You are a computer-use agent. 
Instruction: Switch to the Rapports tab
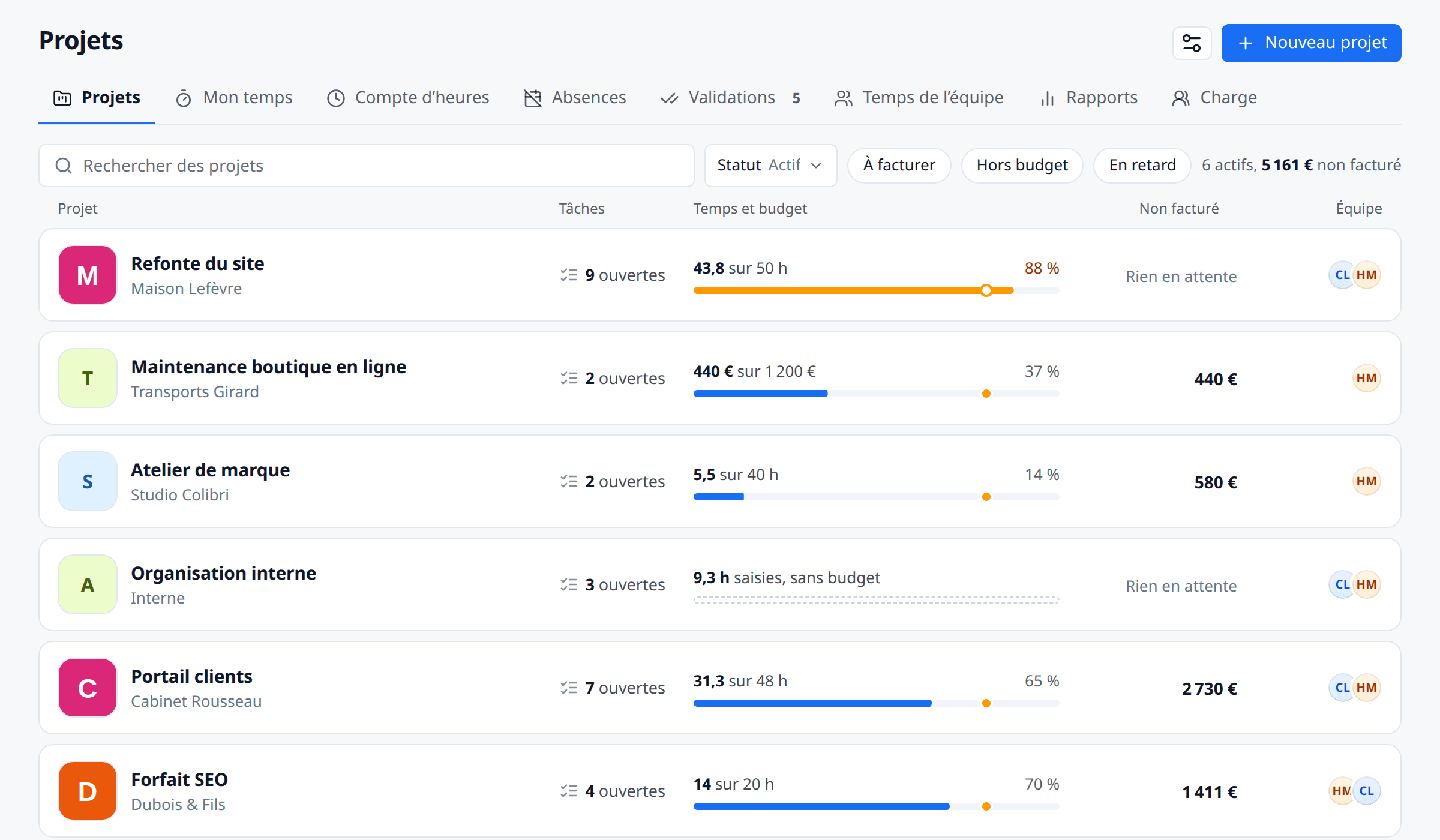[1088, 98]
